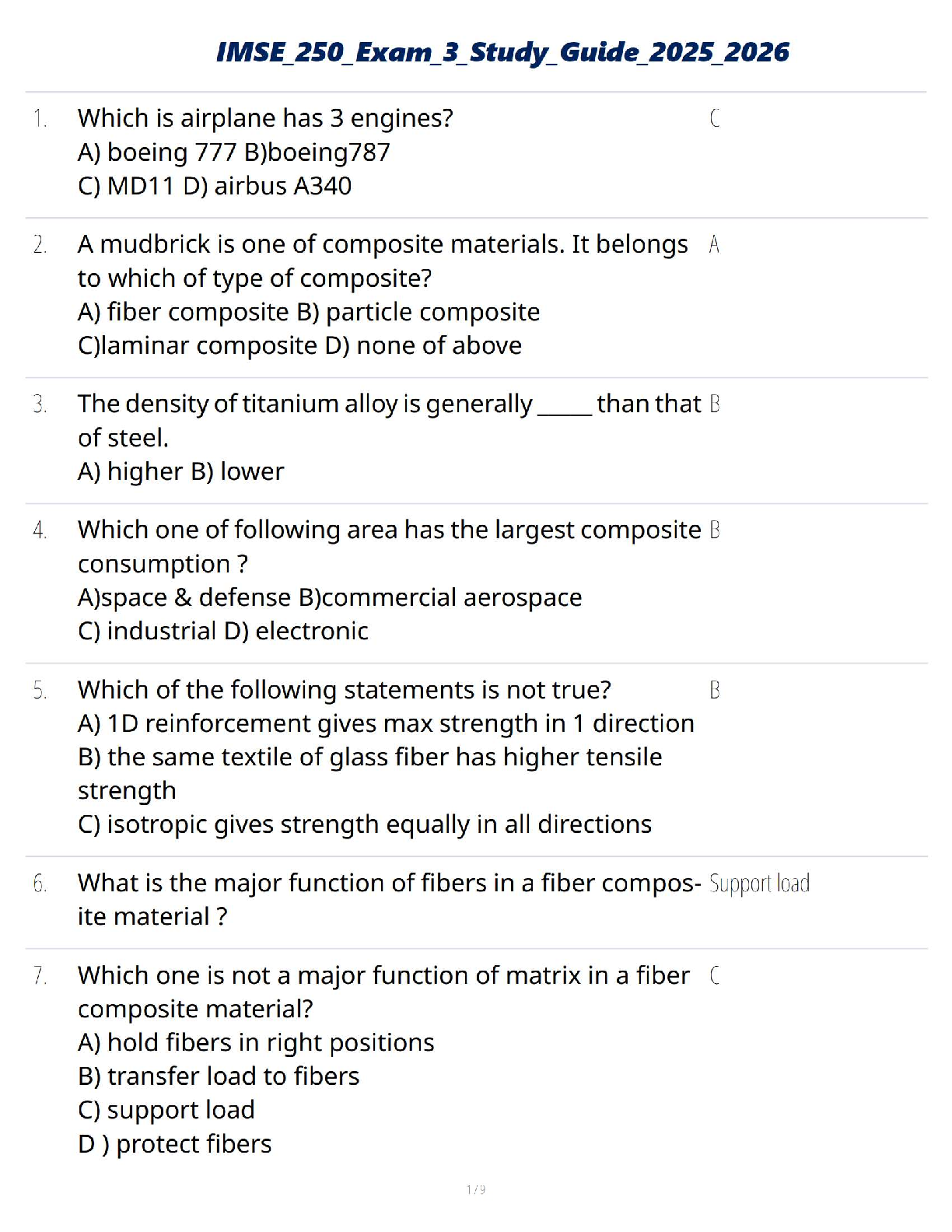
Task: Click answer letter A beside question 2
Action: 714,245
